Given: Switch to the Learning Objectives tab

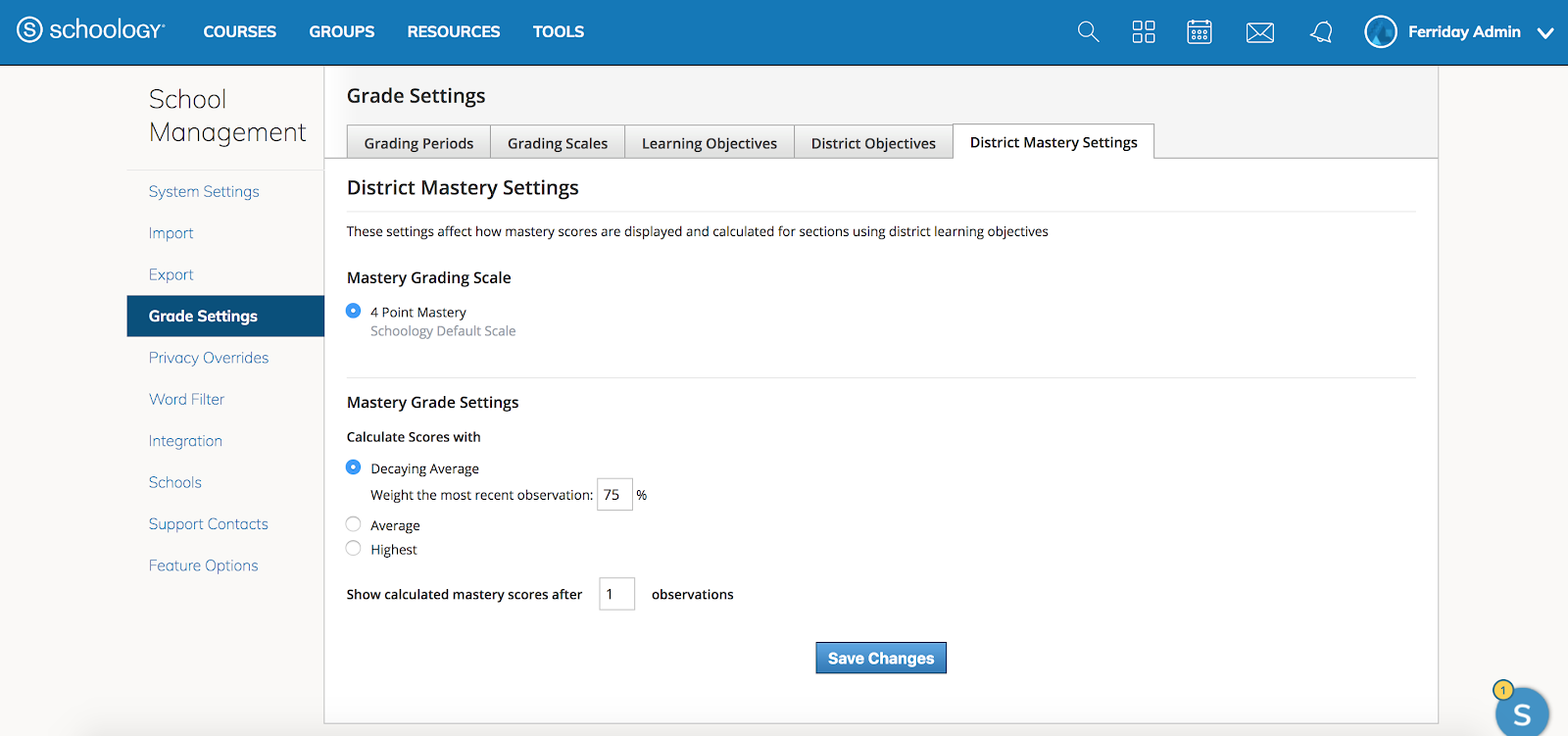Looking at the screenshot, I should pyautogui.click(x=709, y=143).
